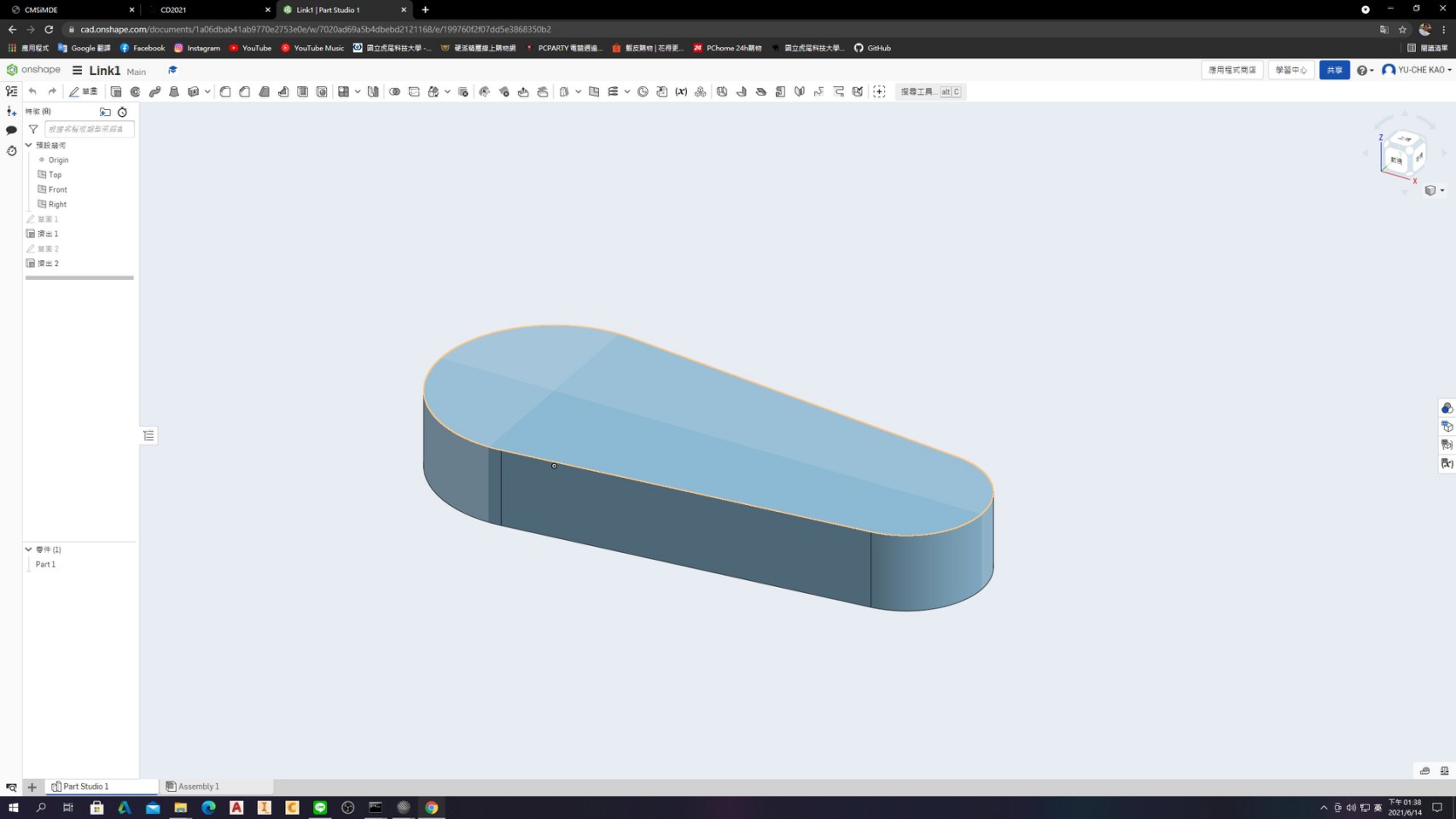Open the Variable (x) tool
This screenshot has width=1456, height=819.
pyautogui.click(x=681, y=91)
